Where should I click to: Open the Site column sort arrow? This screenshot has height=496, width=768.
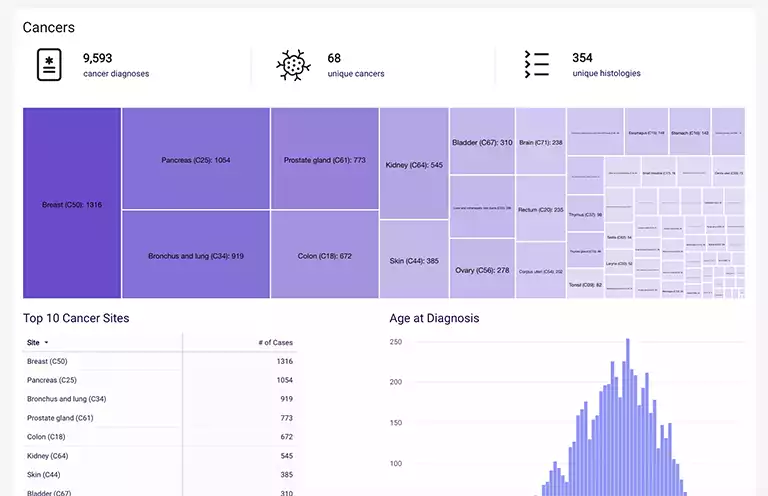click(x=46, y=342)
